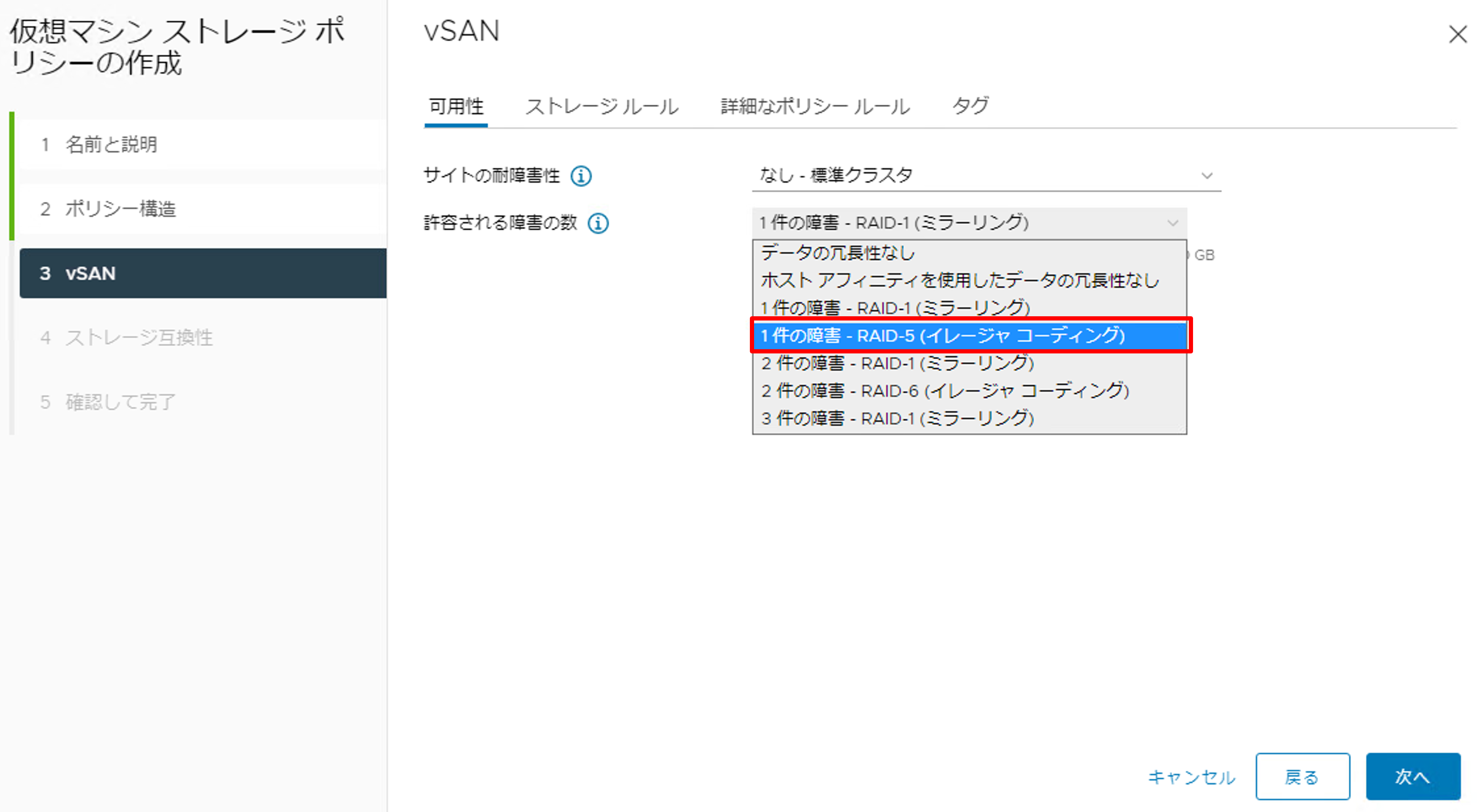1482x812 pixels.
Task: Click the 次へ button
Action: pyautogui.click(x=1413, y=777)
